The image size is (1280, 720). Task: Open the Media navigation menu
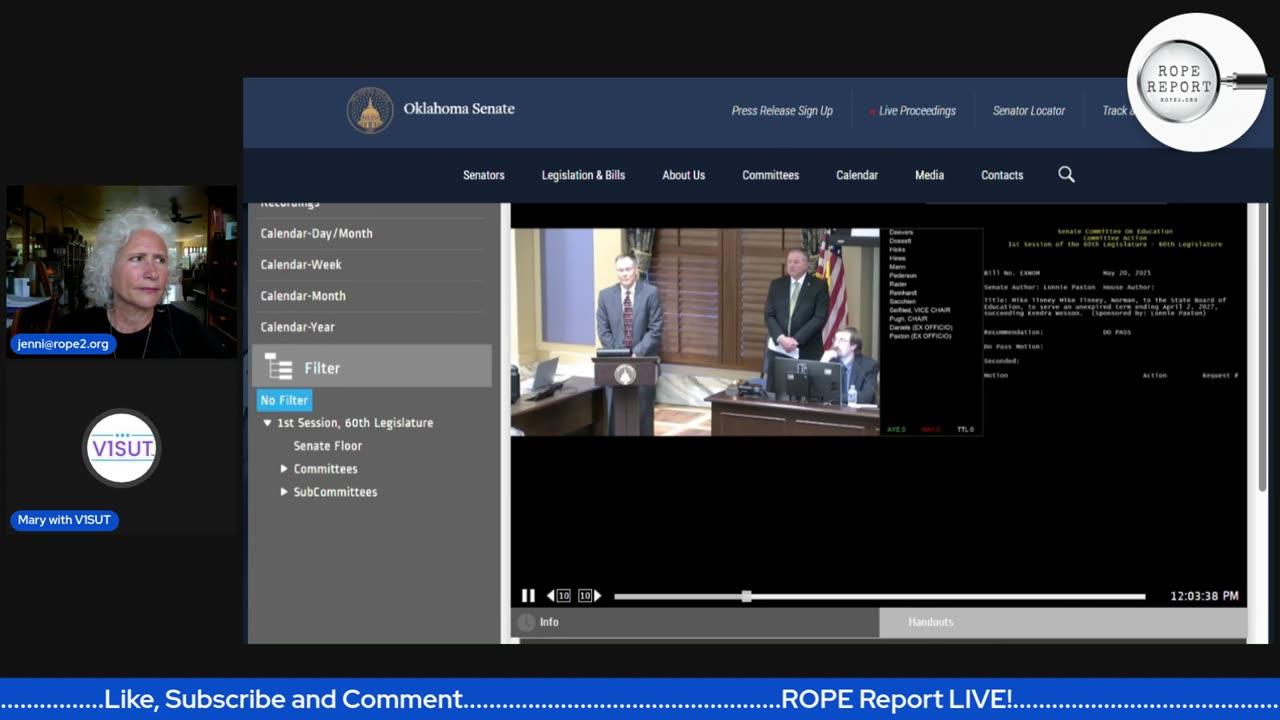pyautogui.click(x=929, y=175)
